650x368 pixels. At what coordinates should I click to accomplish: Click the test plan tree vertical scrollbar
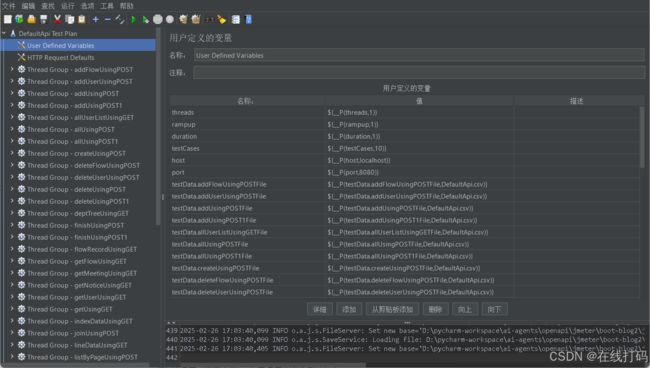pos(158,126)
